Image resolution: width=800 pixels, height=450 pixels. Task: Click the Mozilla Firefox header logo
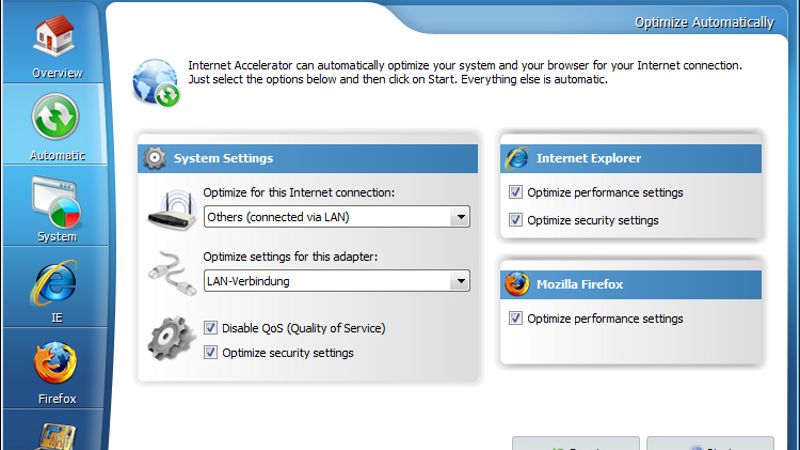click(x=517, y=284)
